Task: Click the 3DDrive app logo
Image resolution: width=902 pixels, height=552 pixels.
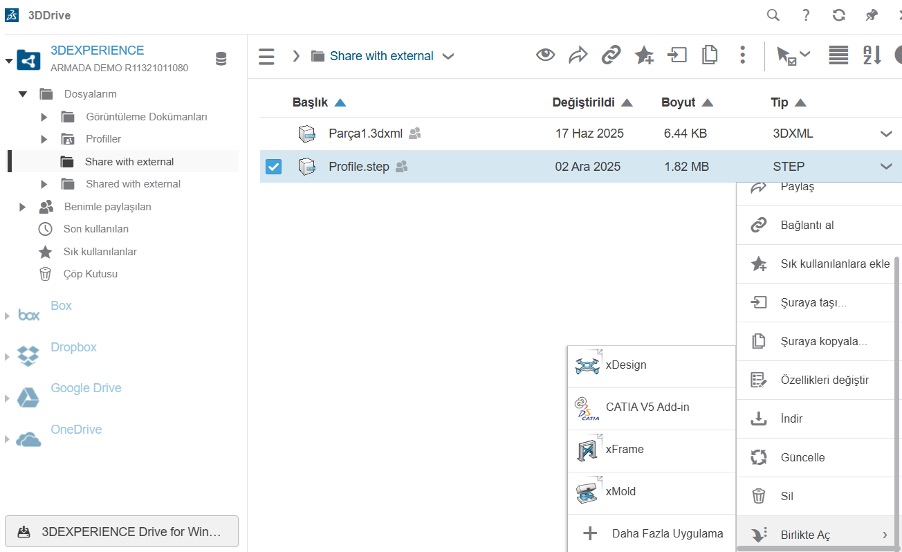Action: (12, 15)
